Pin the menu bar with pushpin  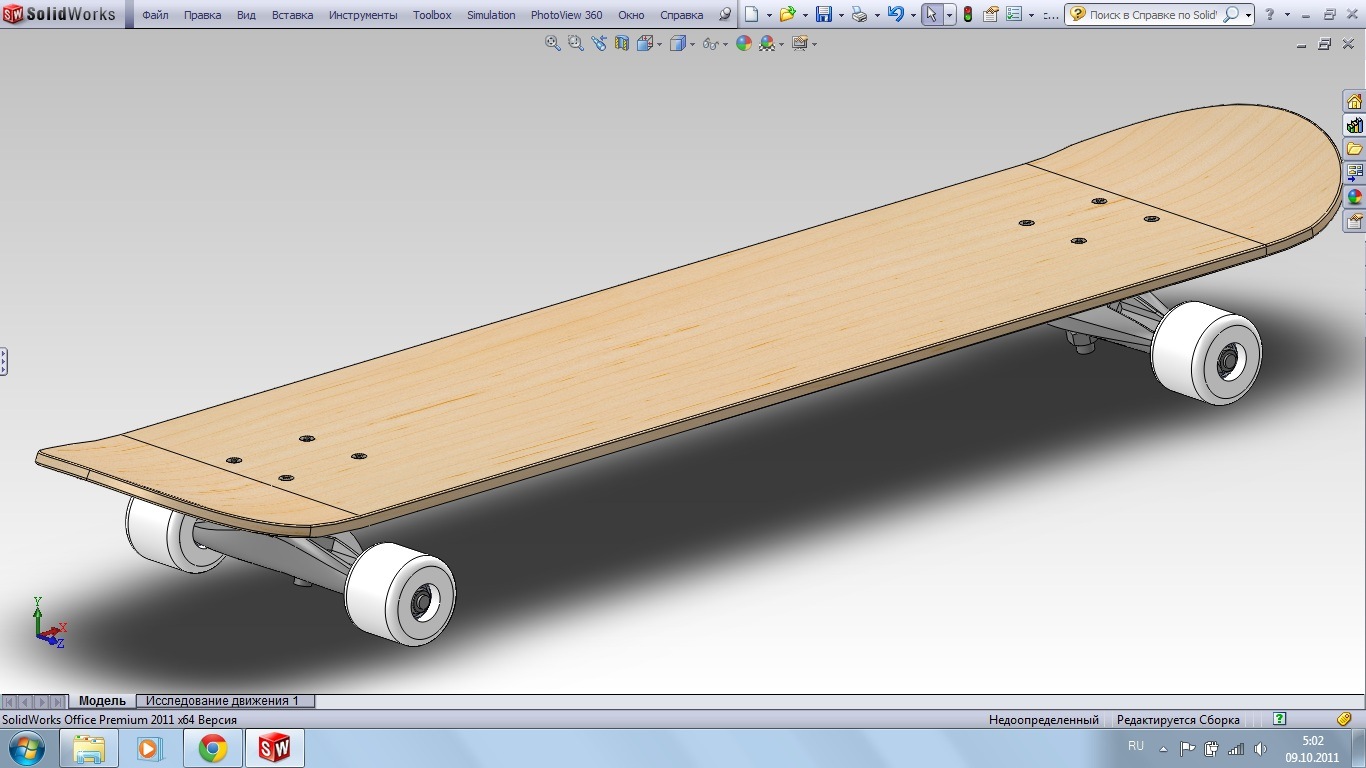pyautogui.click(x=725, y=15)
